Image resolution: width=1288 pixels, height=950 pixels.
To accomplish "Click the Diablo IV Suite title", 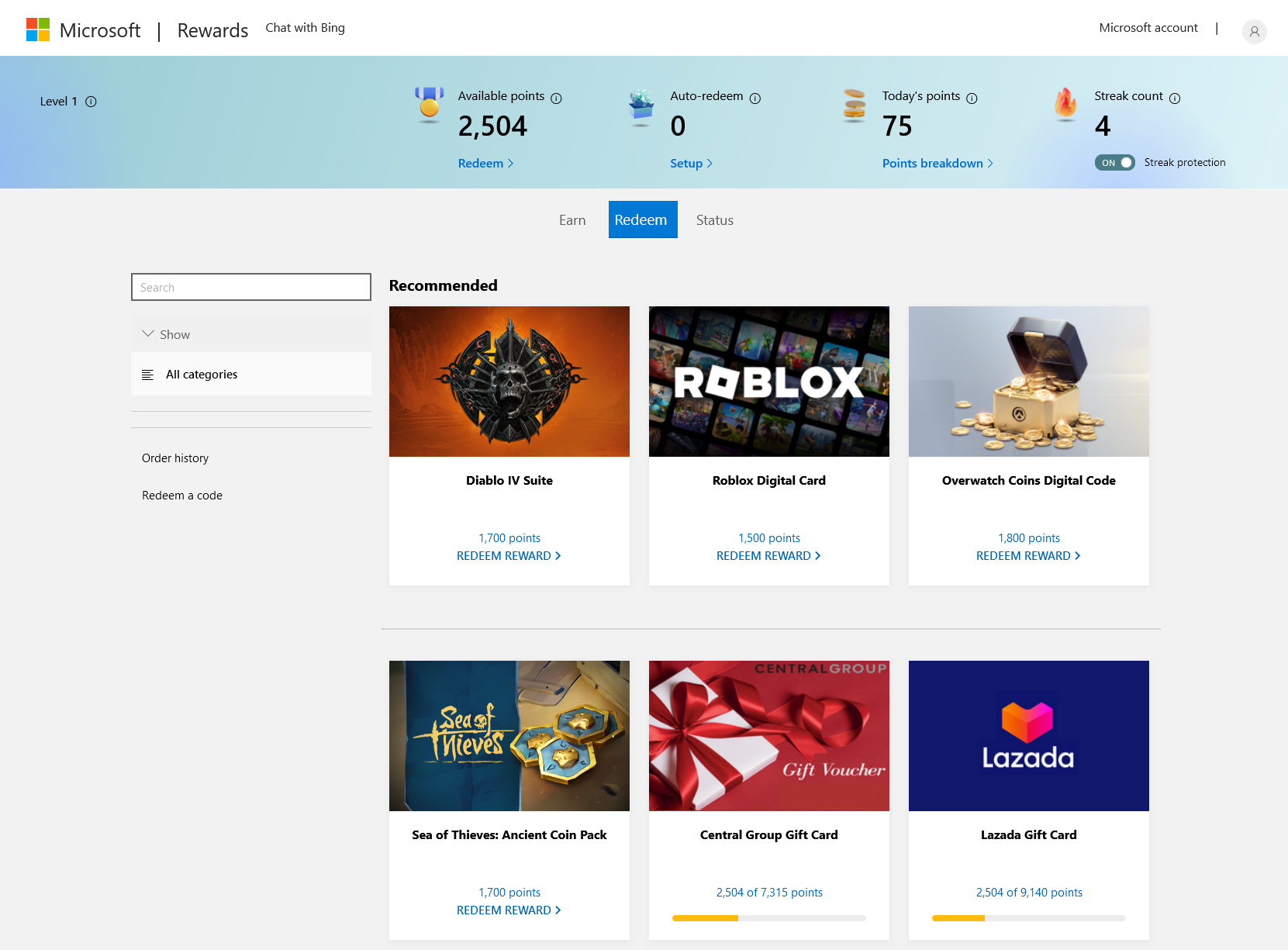I will [x=509, y=481].
